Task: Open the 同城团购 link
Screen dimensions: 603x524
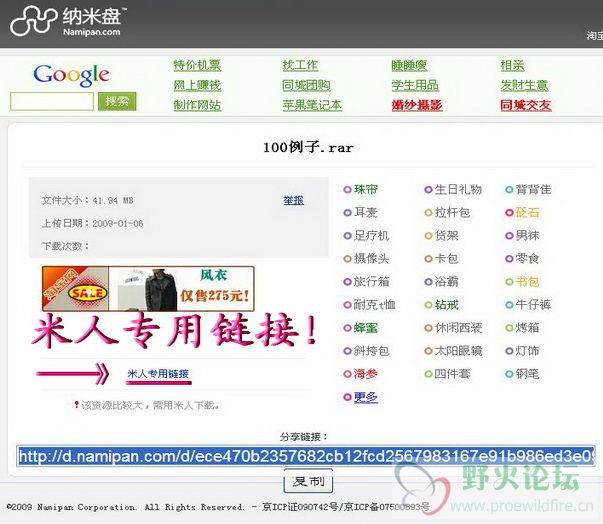Action: click(x=306, y=85)
